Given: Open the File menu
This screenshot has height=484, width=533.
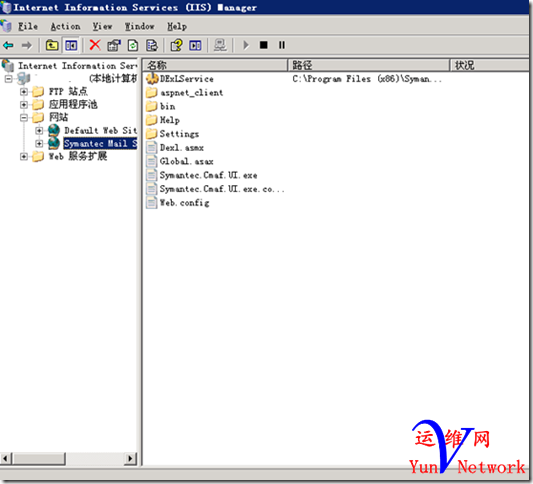Looking at the screenshot, I should (28, 26).
